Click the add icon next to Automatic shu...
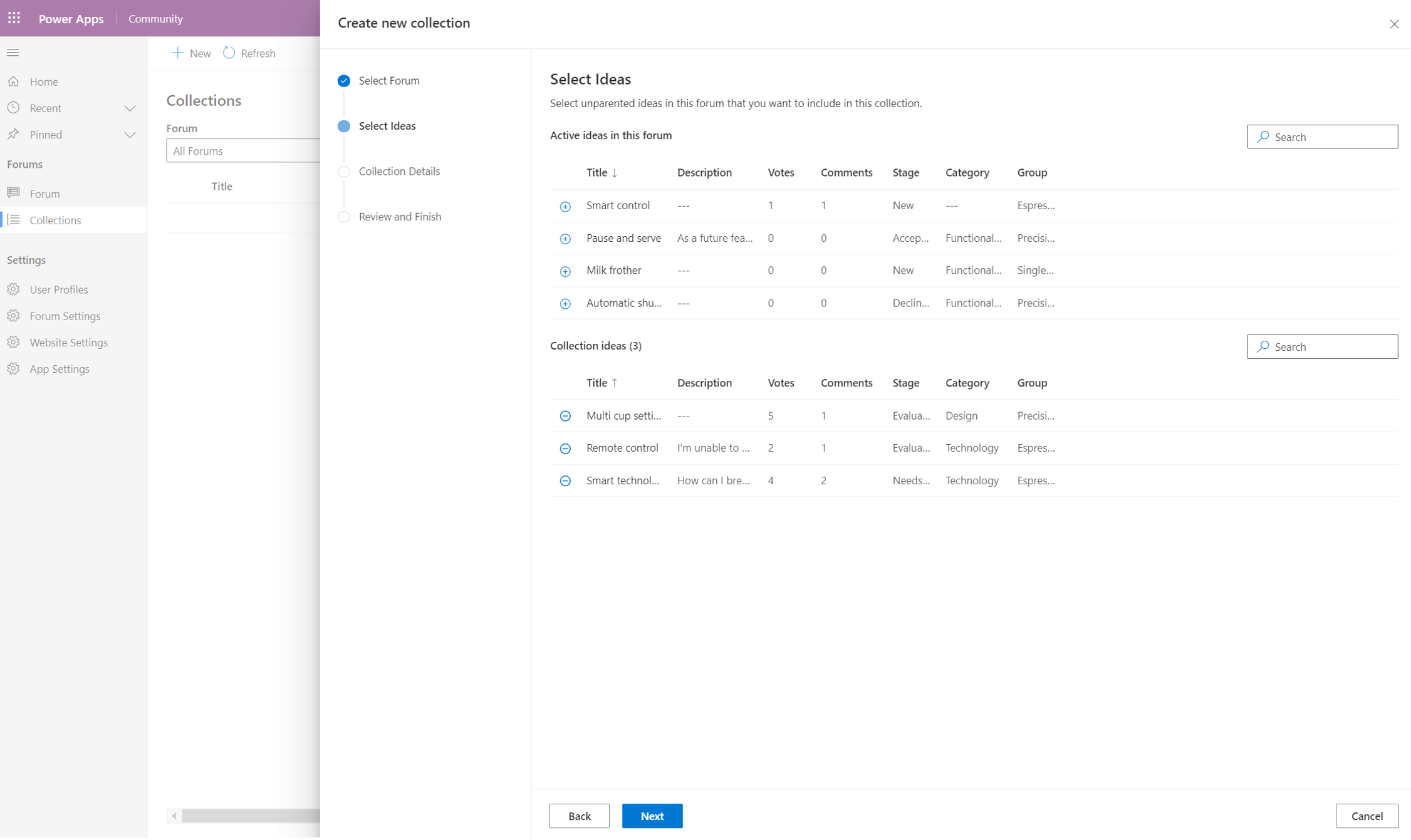The width and height of the screenshot is (1411, 840). pos(565,303)
